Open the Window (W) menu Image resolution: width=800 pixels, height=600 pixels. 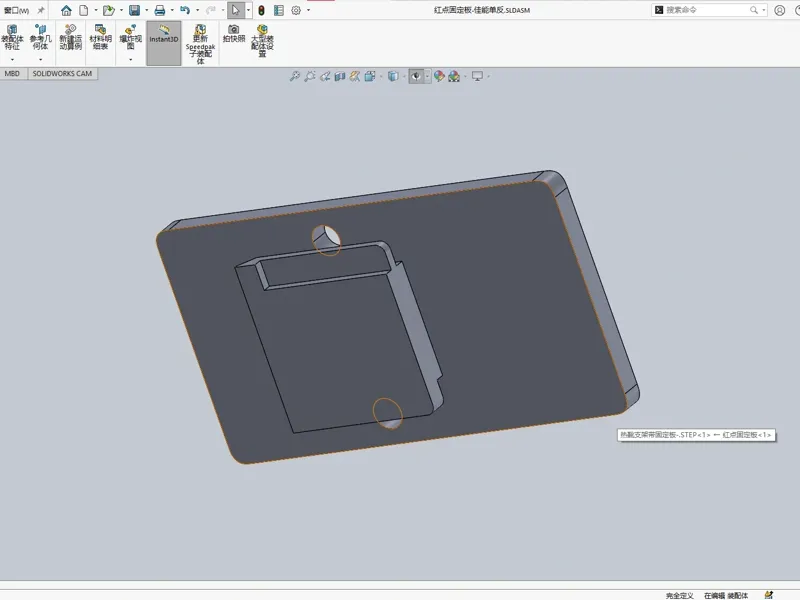[x=16, y=10]
